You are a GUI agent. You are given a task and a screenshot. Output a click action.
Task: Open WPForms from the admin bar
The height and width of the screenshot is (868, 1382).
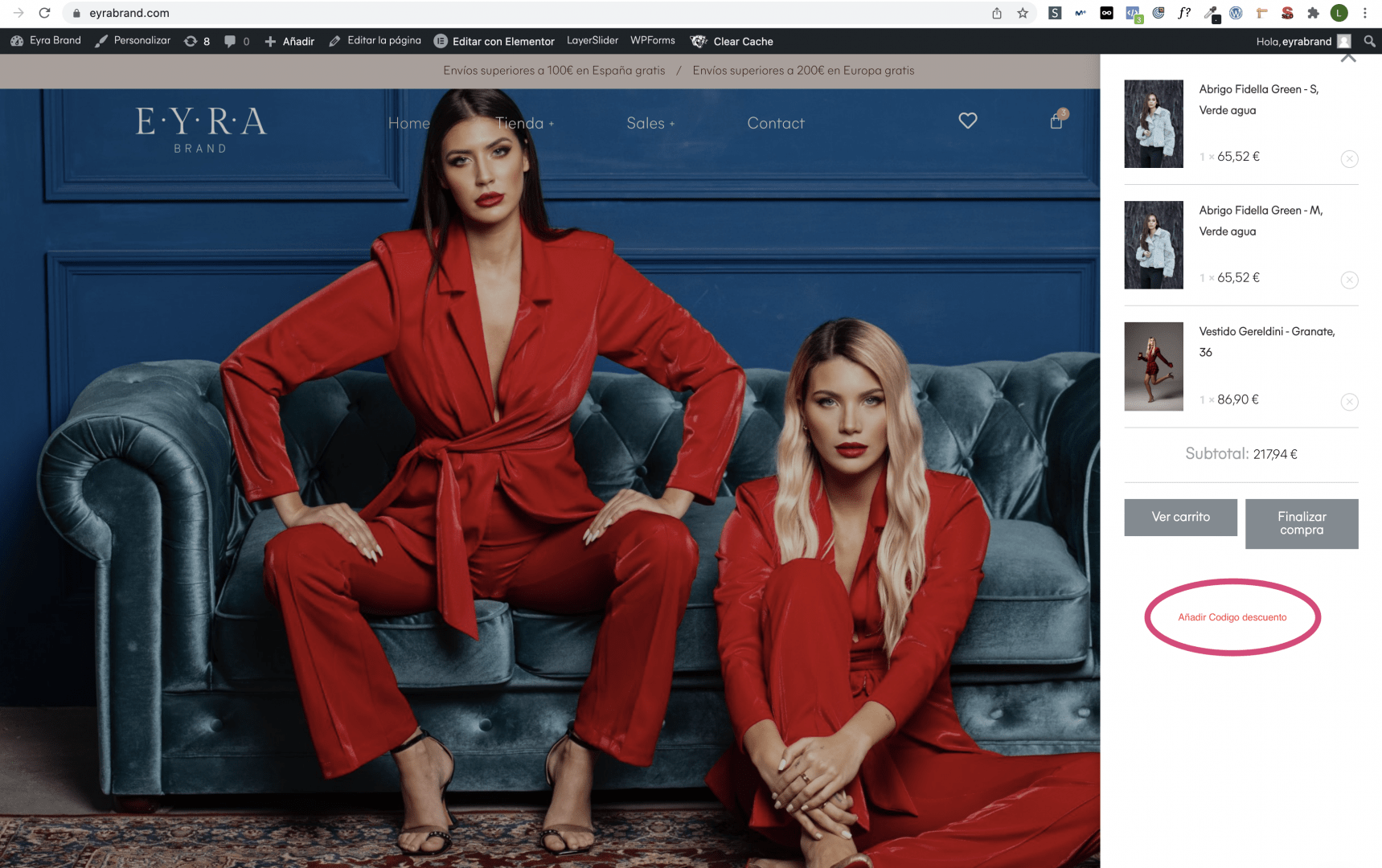[653, 40]
